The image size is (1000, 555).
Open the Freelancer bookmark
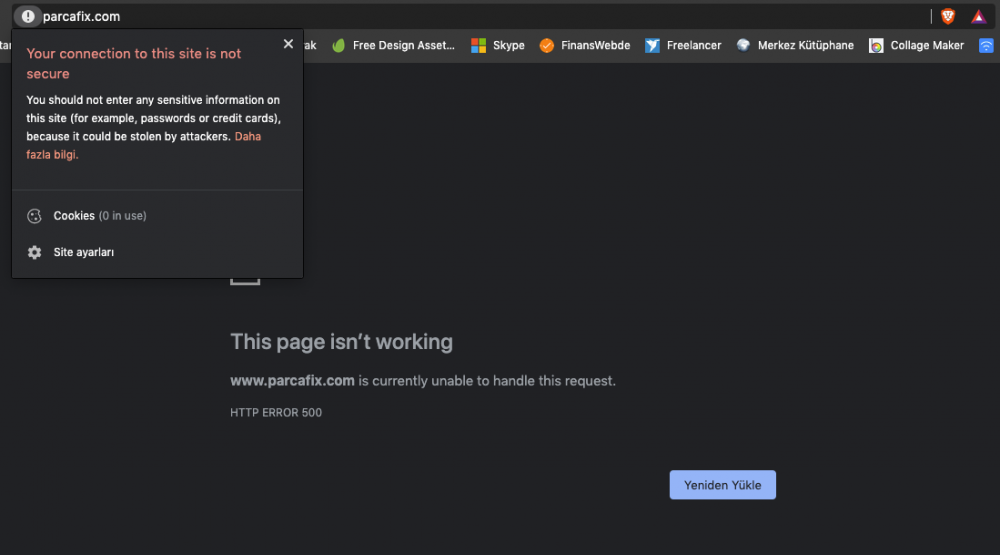coord(683,45)
